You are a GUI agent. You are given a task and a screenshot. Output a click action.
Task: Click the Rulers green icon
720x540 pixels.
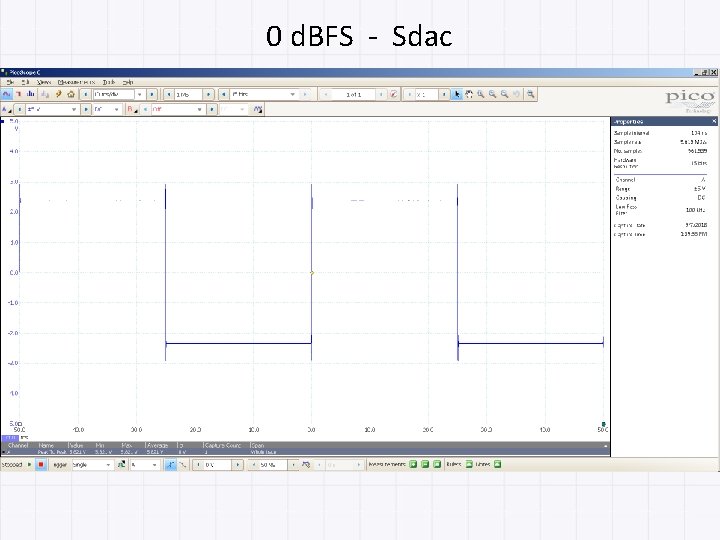469,464
